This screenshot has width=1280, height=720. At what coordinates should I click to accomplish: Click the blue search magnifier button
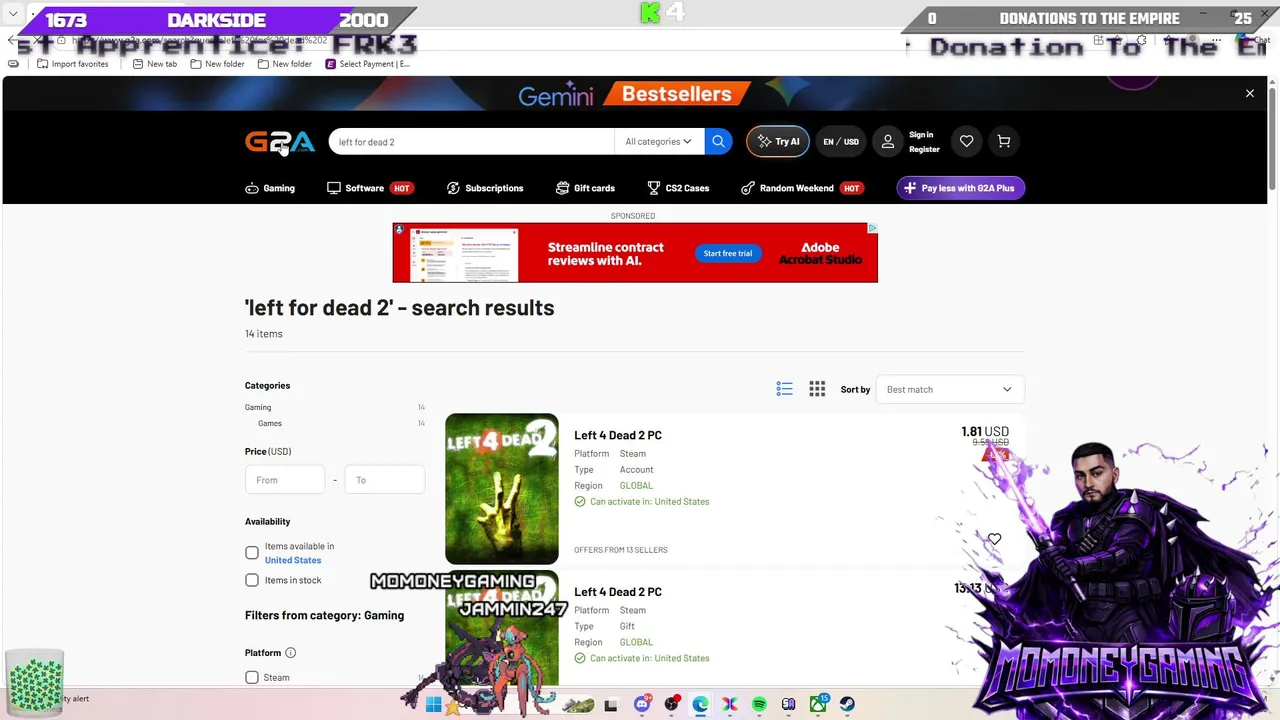point(718,142)
